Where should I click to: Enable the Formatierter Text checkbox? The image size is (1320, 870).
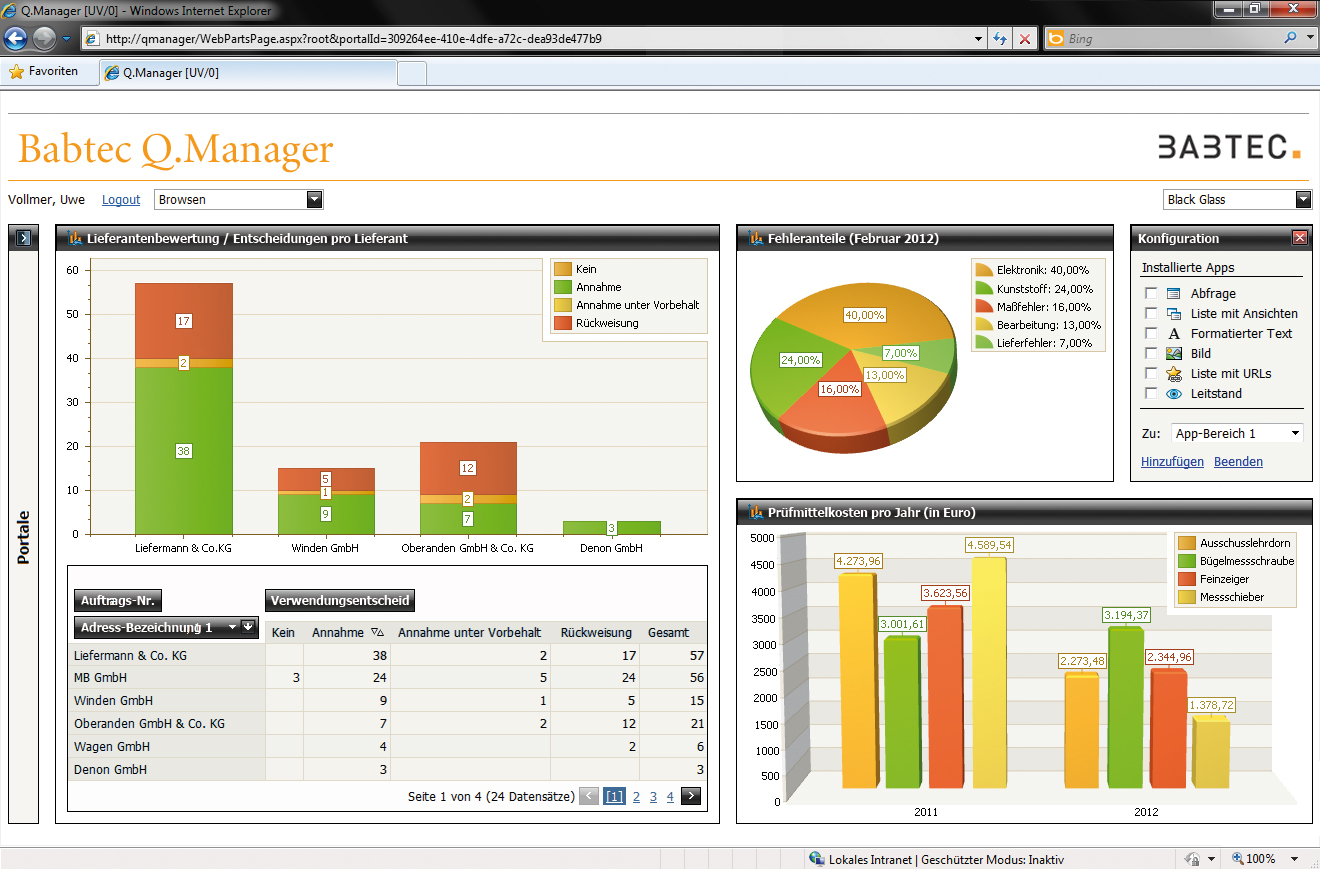point(1151,334)
